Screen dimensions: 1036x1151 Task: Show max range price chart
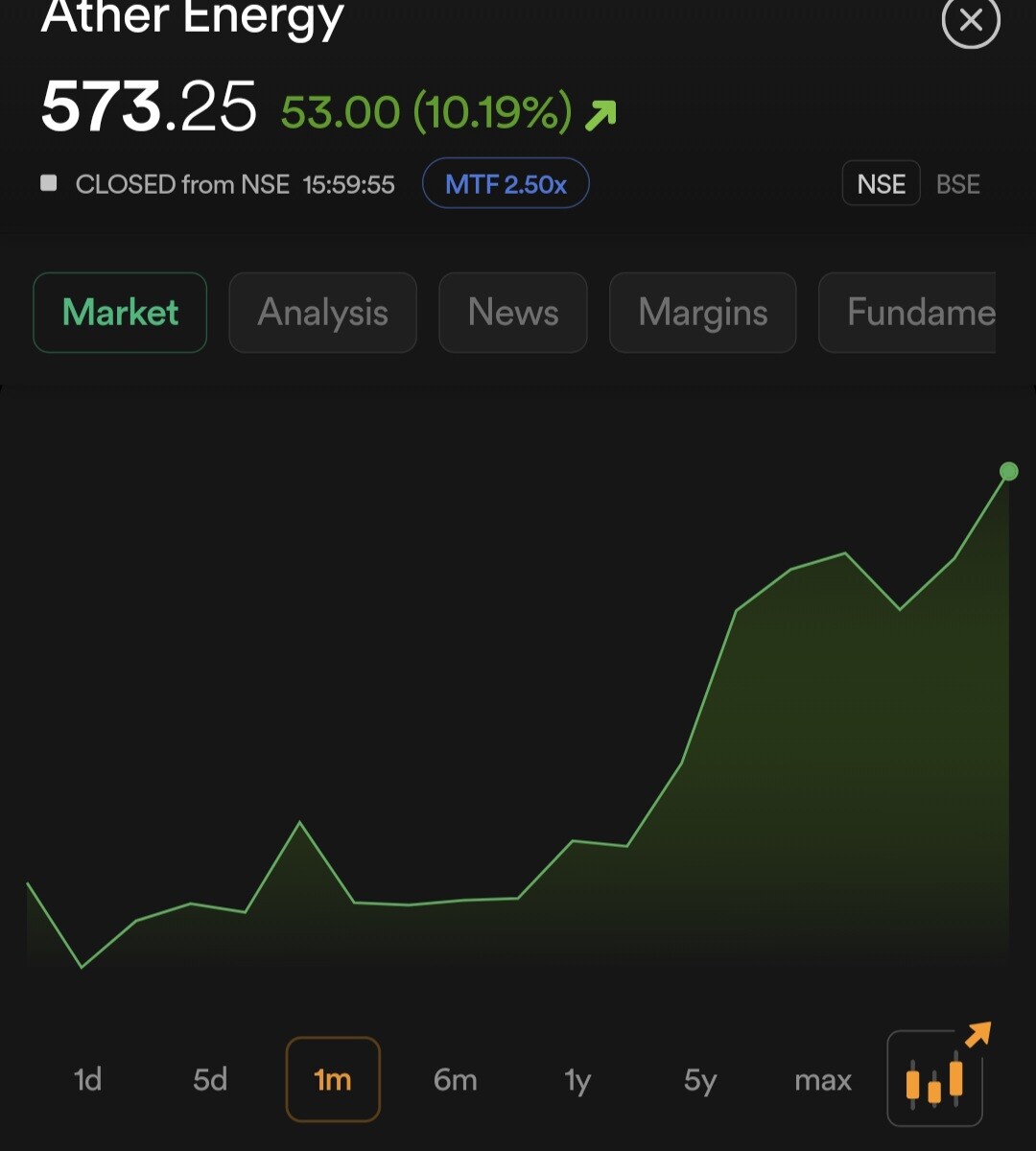(823, 1080)
